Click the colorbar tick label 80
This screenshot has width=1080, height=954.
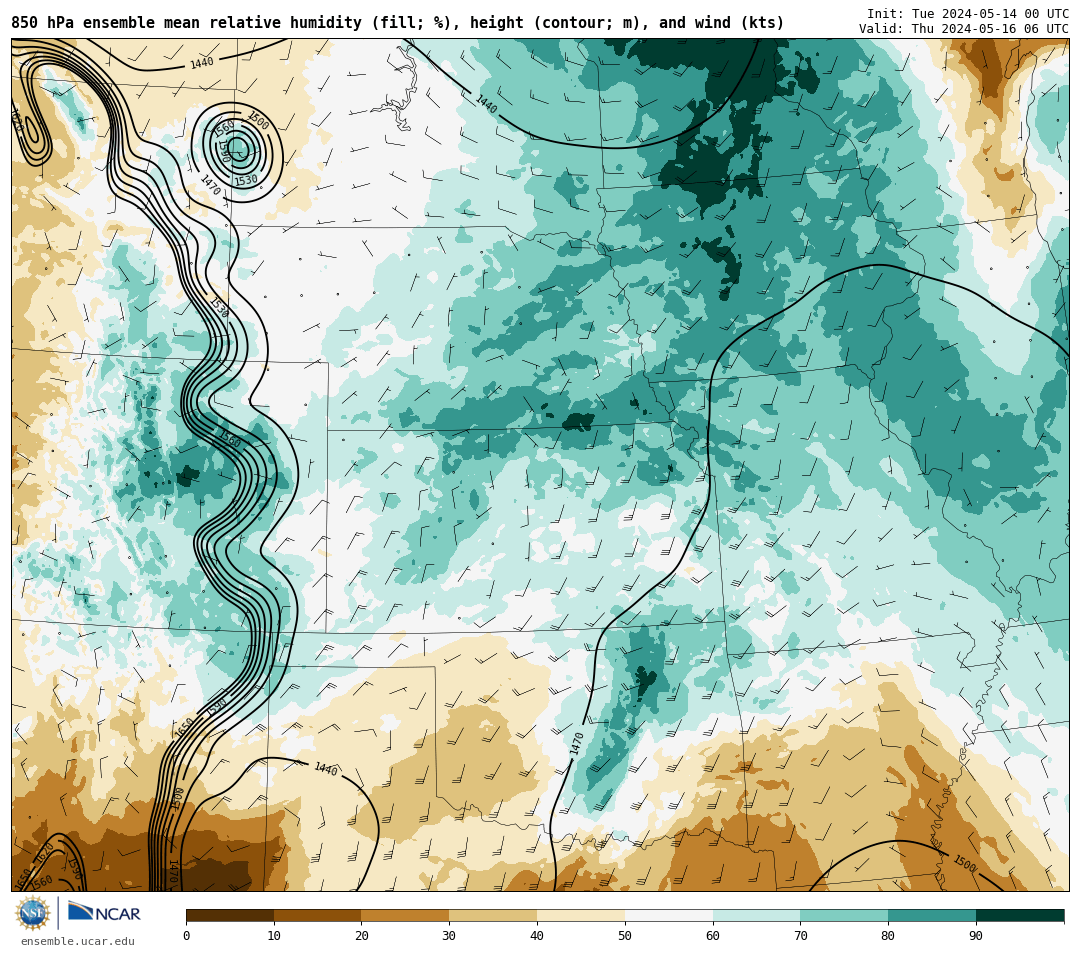(888, 935)
